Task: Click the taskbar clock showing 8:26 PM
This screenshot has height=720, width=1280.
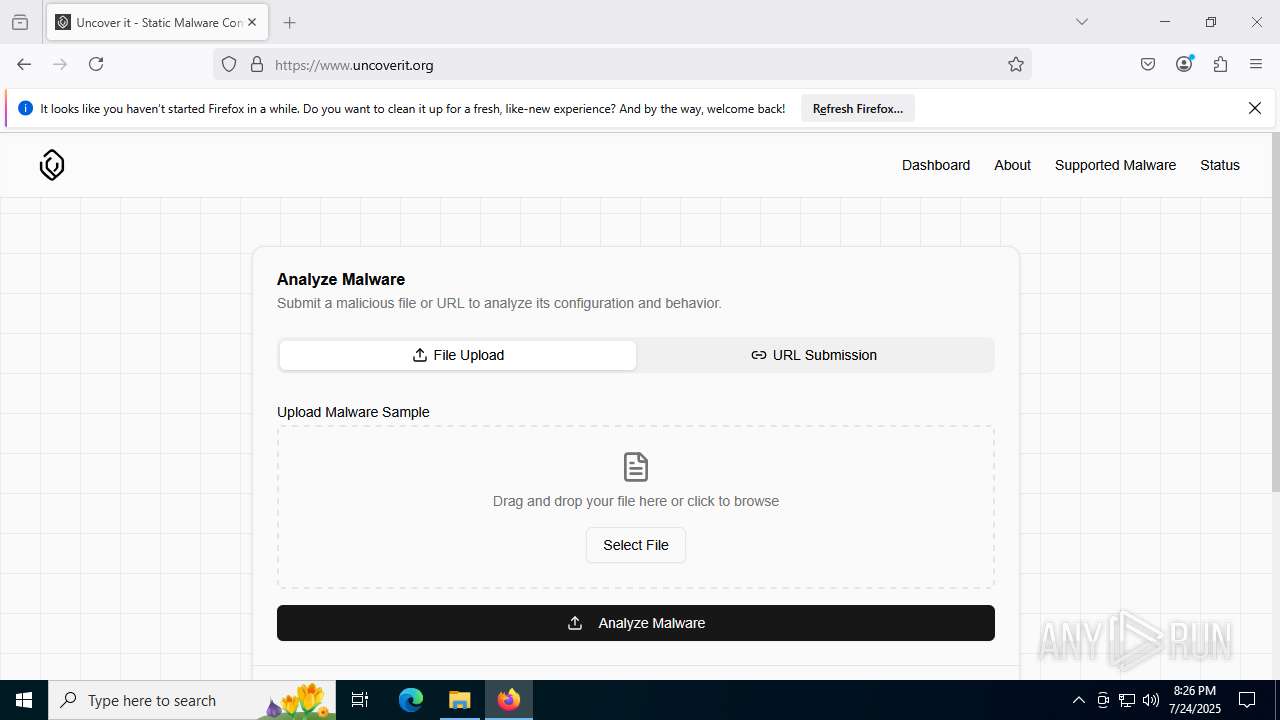Action: pyautogui.click(x=1195, y=700)
